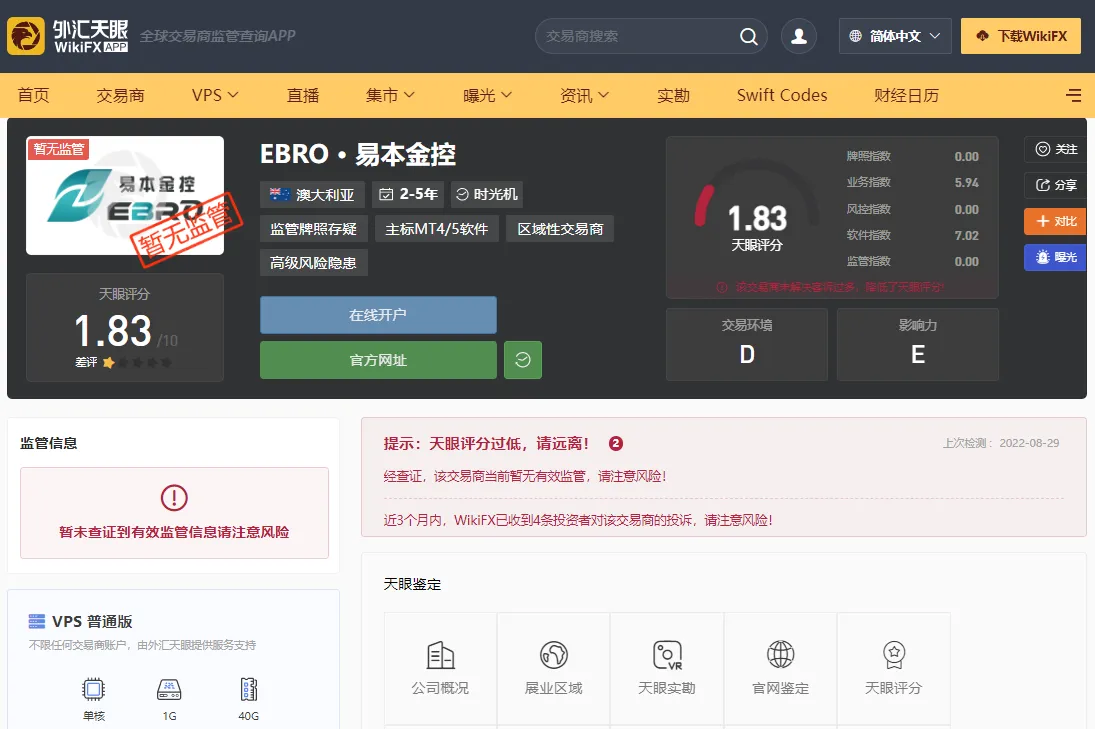Click the VPS 普通版 server icon
Screen dimensions: 1095x729
[x=37, y=621]
